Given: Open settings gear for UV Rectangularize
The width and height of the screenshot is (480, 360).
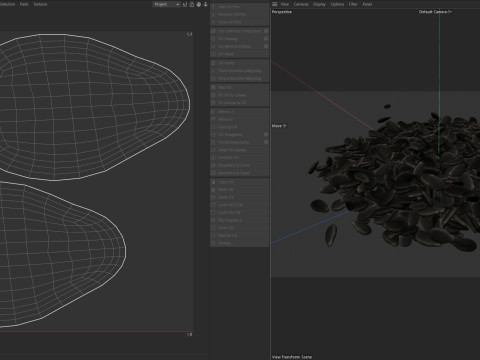Looking at the screenshot, I should (266, 142).
